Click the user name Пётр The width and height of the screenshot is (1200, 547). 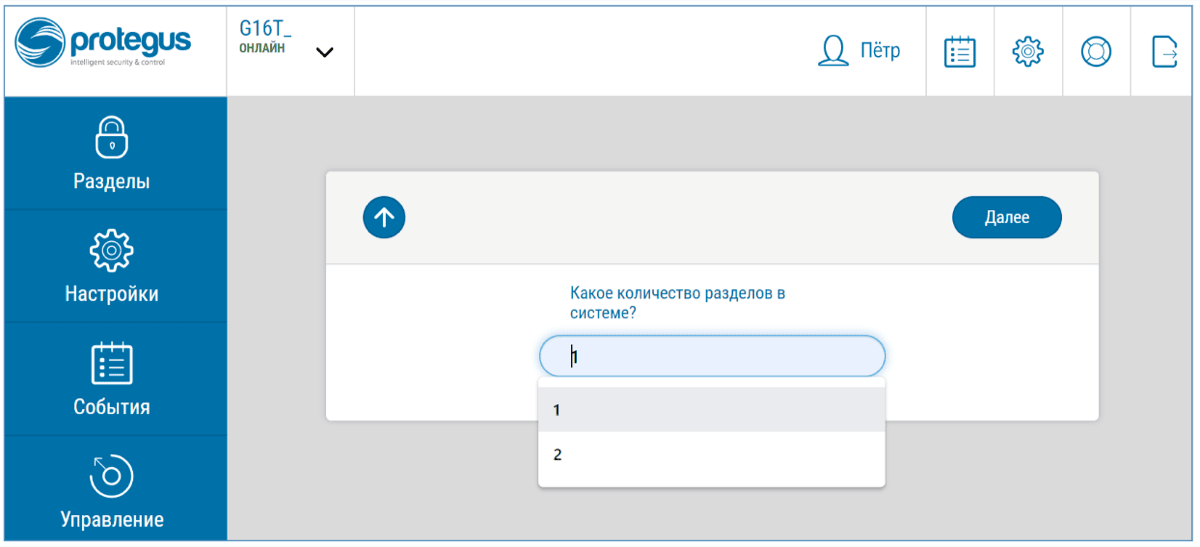[x=880, y=51]
